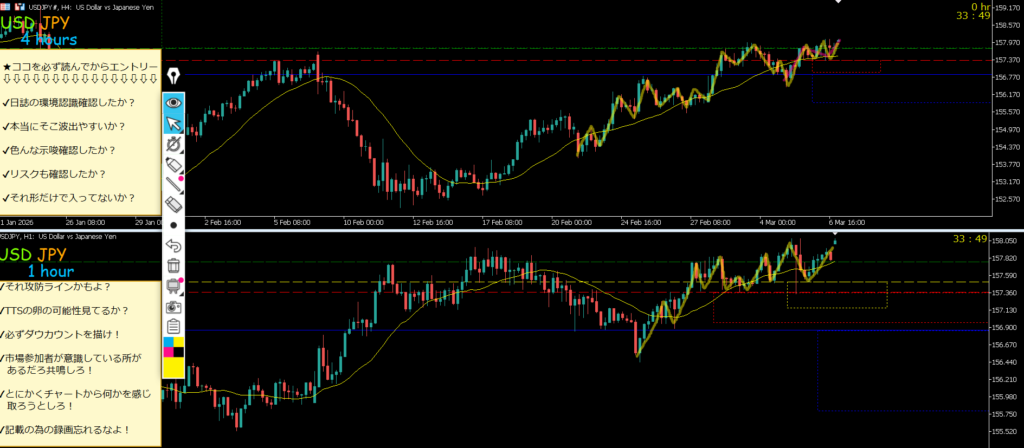The height and width of the screenshot is (448, 1024).
Task: Click note line '必ずダウカウントを描け！'
Action: pos(60,334)
